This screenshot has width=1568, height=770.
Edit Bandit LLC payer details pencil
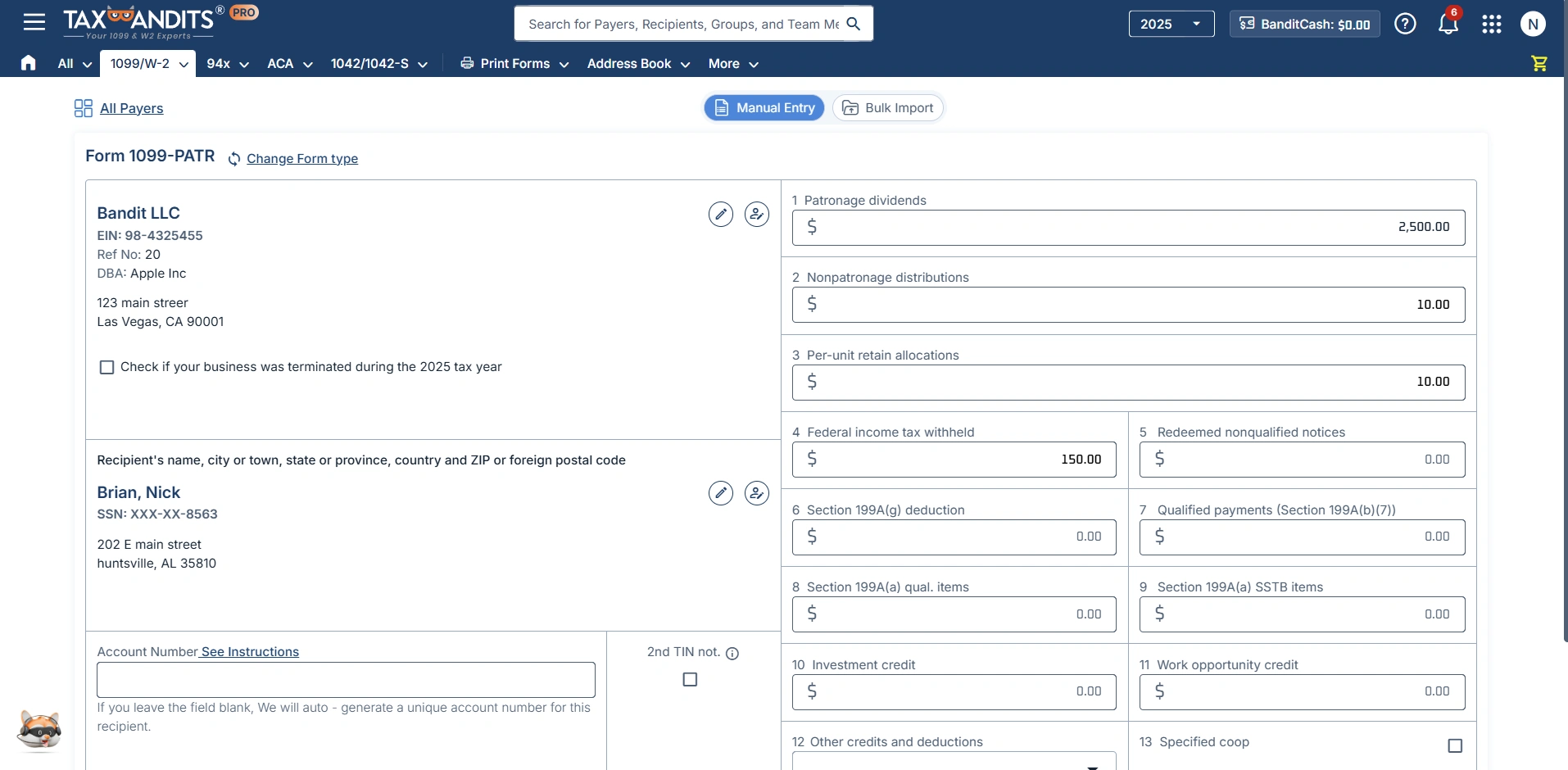pos(720,215)
